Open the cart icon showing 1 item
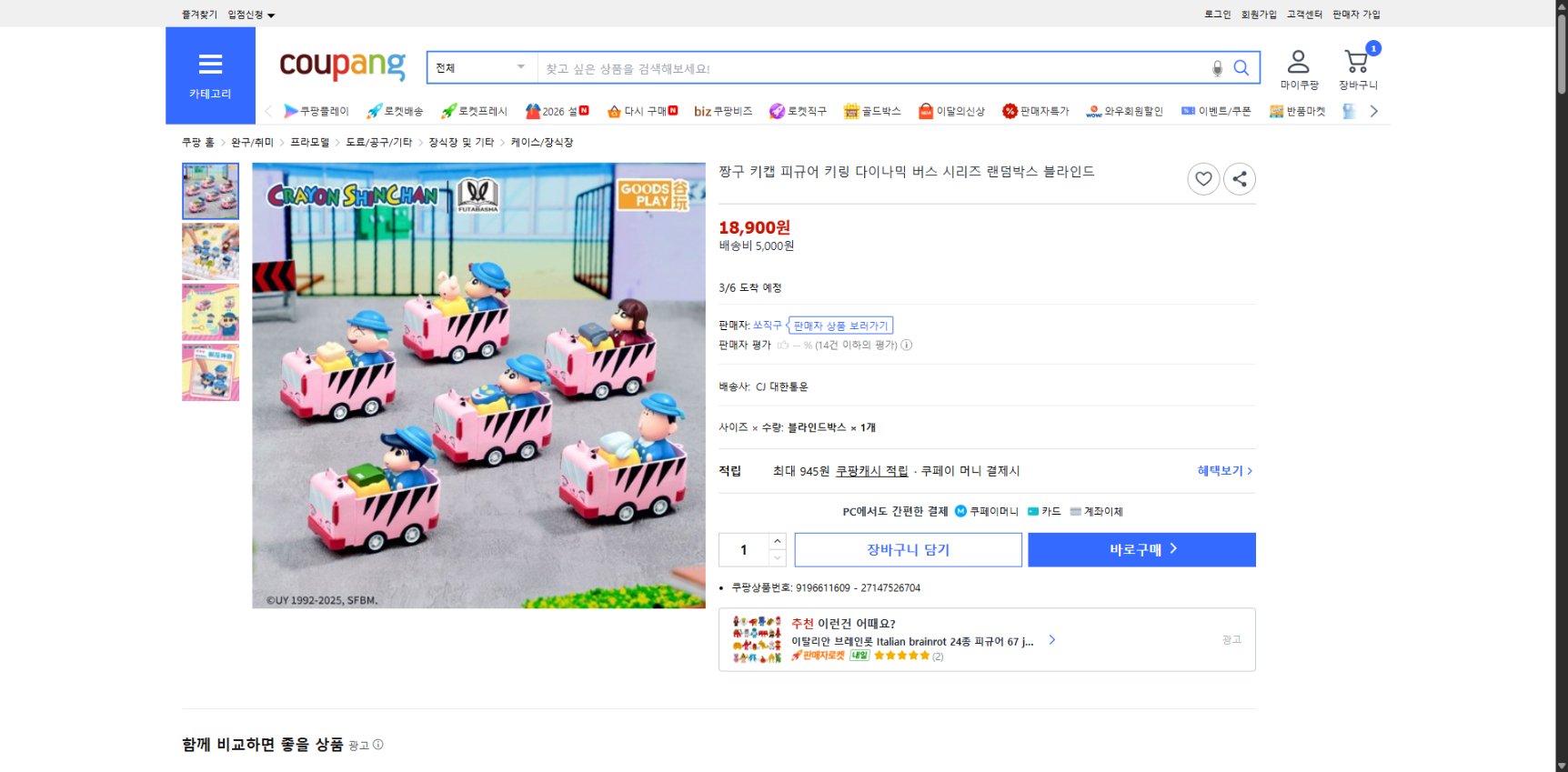Screen dimensions: 1568x772 pyautogui.click(x=1357, y=62)
